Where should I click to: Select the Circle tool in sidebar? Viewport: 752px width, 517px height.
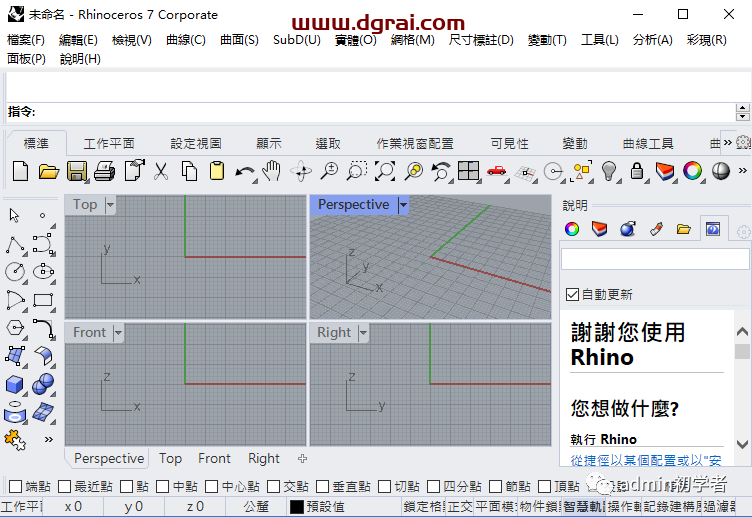tap(15, 271)
